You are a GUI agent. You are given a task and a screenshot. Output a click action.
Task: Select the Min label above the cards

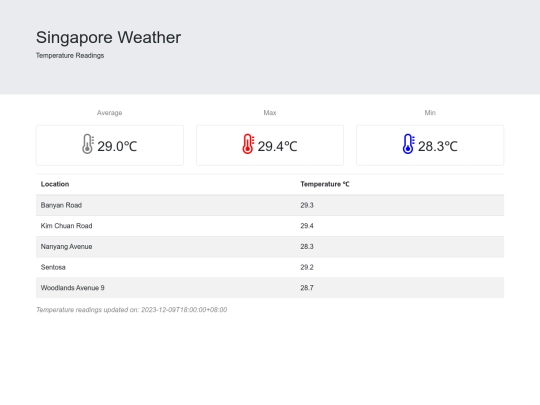coord(430,113)
